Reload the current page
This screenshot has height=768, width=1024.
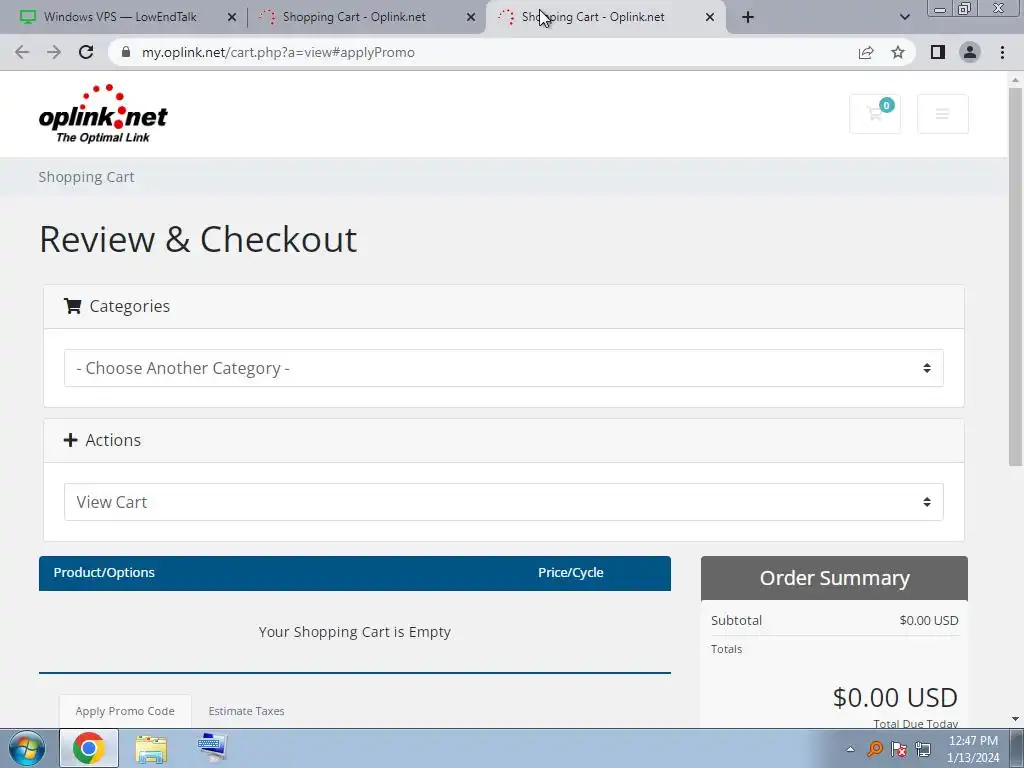click(86, 52)
